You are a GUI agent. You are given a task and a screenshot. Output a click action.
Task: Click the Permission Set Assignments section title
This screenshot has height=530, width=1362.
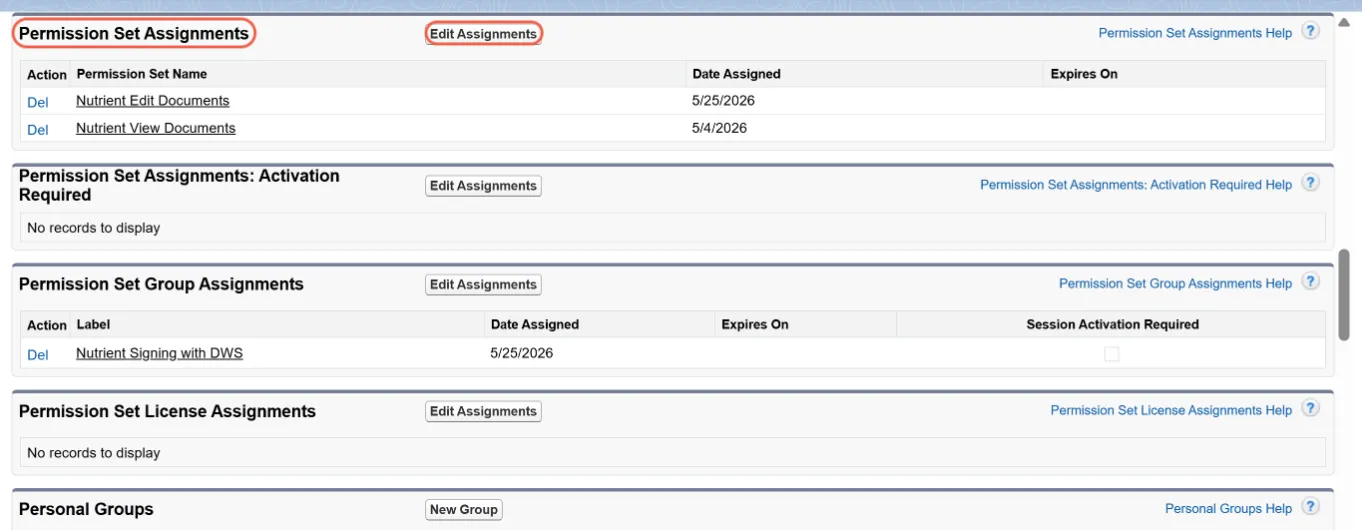[x=134, y=34]
